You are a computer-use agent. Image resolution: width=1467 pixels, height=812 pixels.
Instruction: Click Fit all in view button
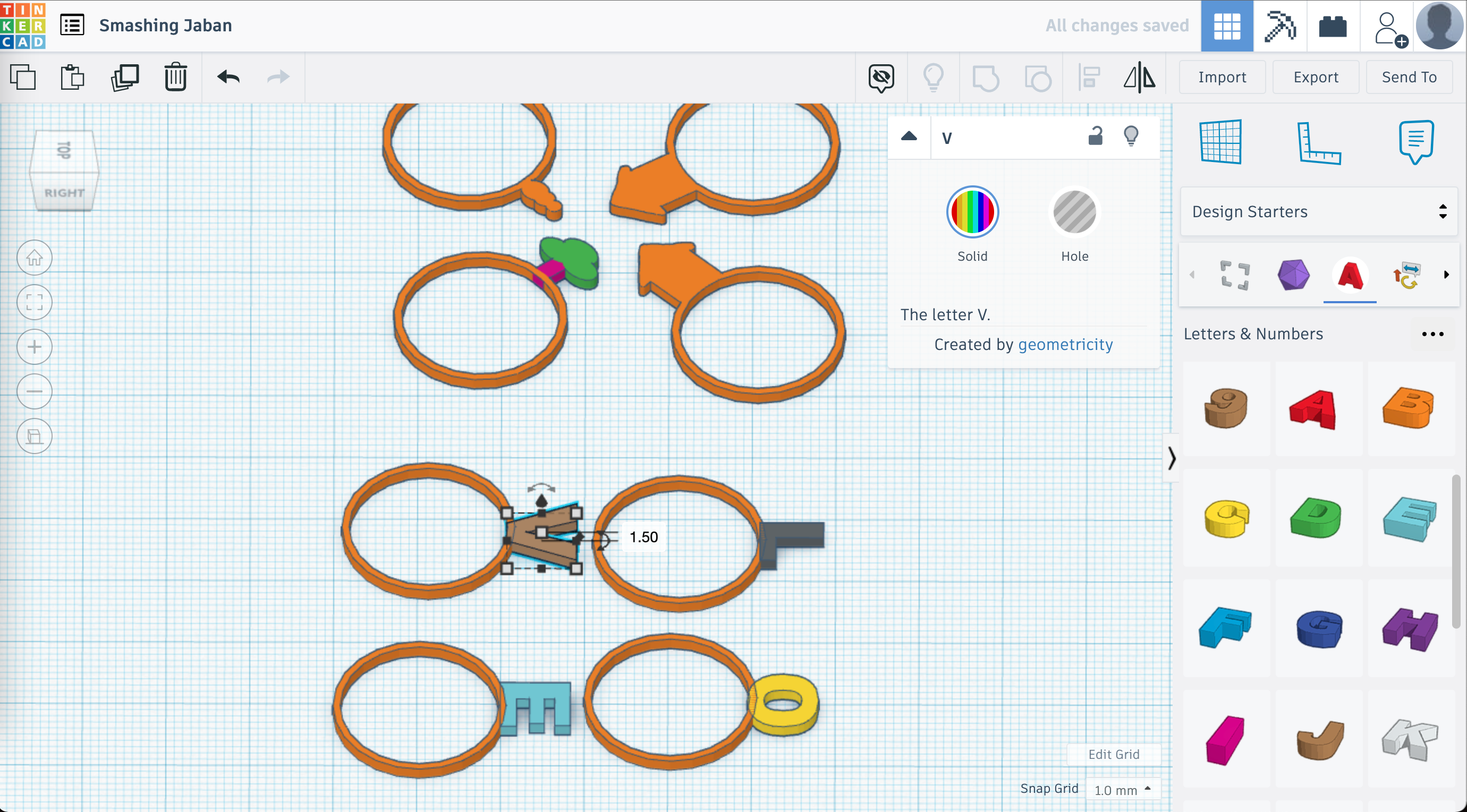[x=35, y=302]
